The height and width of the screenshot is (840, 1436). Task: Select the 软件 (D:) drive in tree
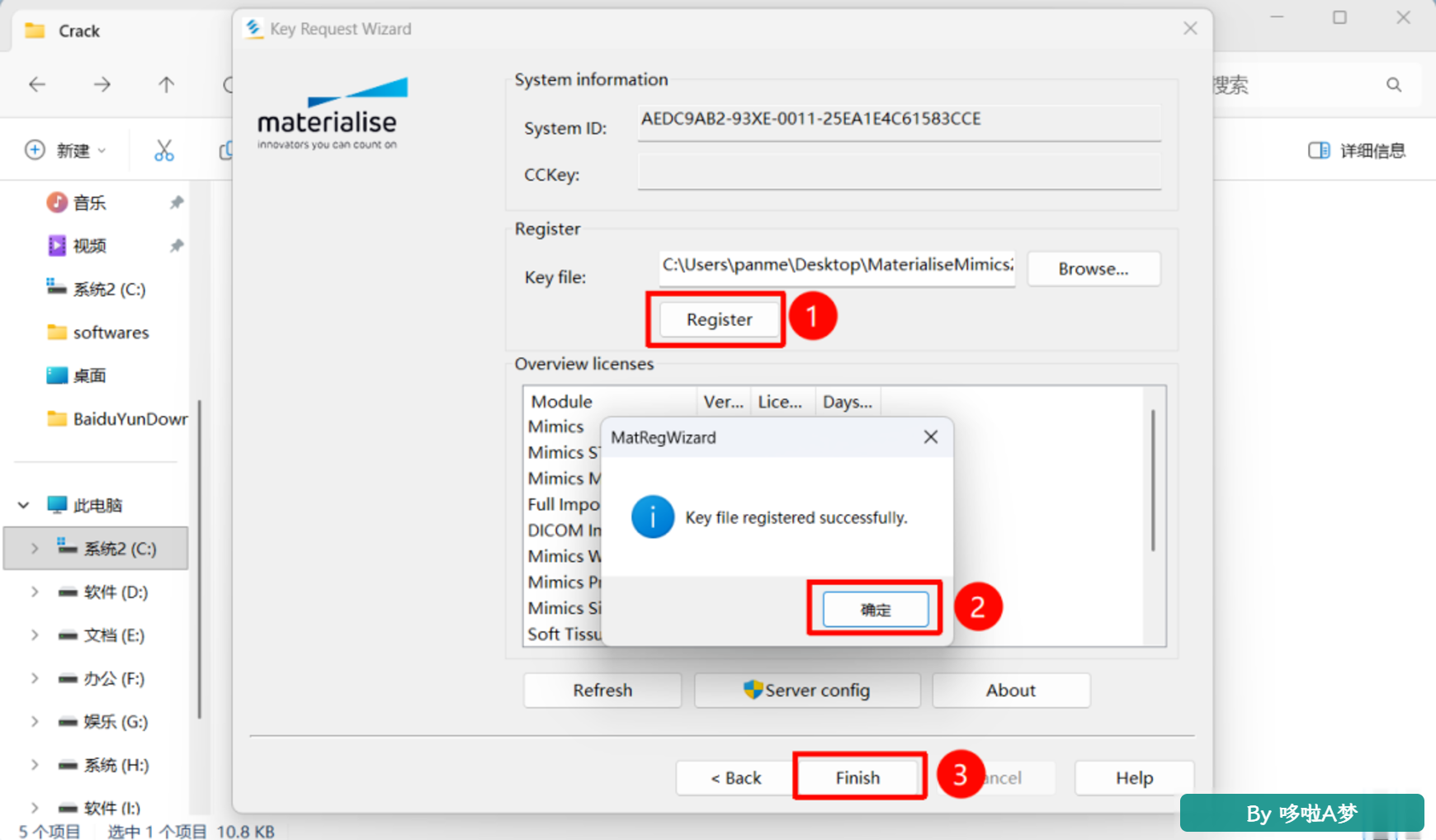pyautogui.click(x=102, y=592)
